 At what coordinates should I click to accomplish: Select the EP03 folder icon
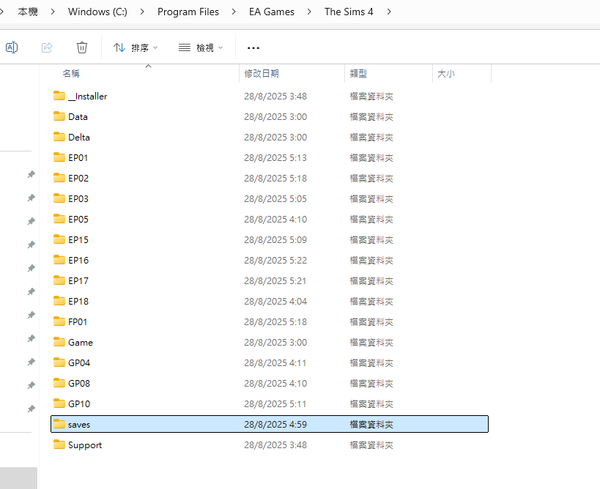[x=59, y=198]
